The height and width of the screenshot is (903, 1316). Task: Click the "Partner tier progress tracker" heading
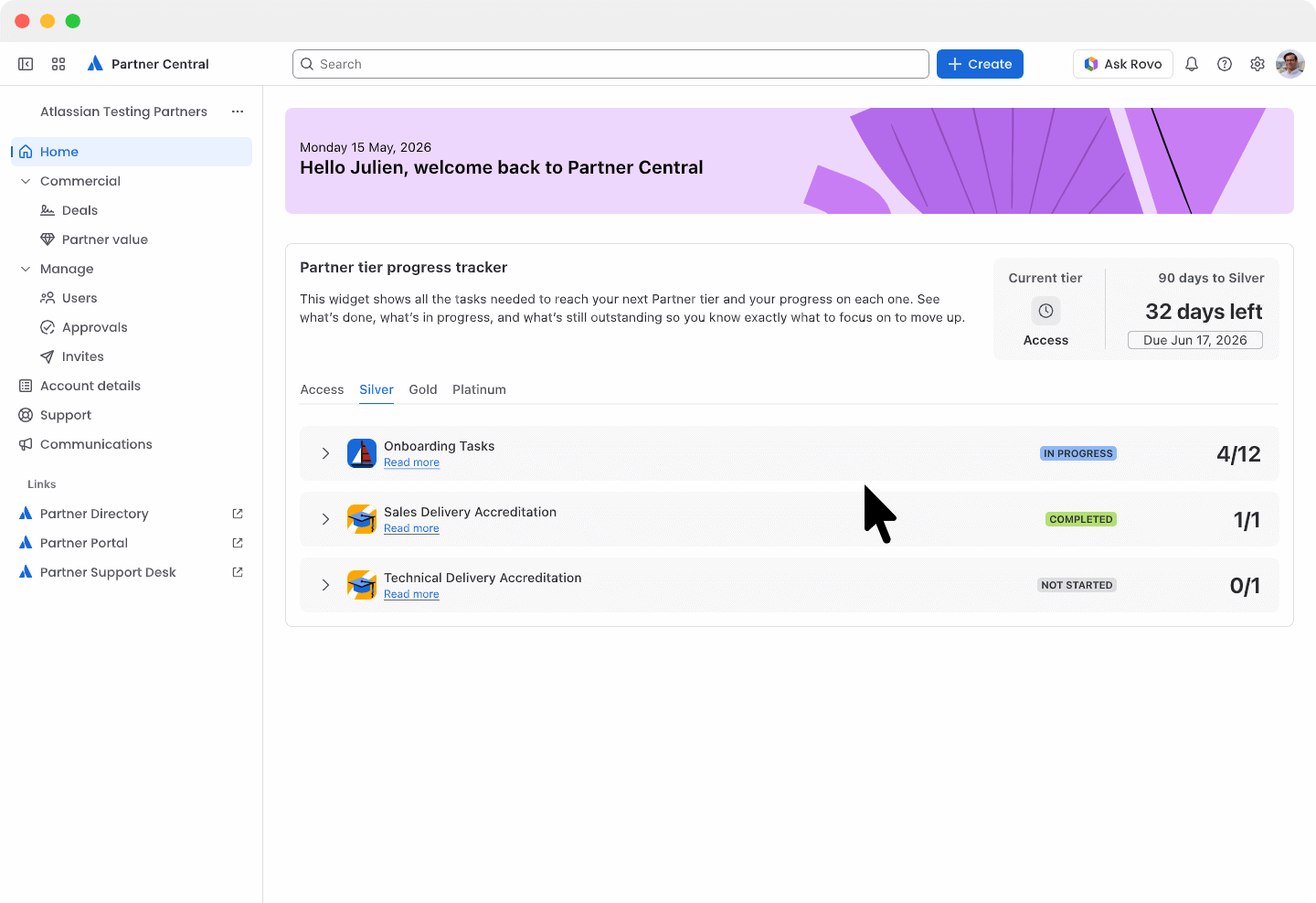403,268
